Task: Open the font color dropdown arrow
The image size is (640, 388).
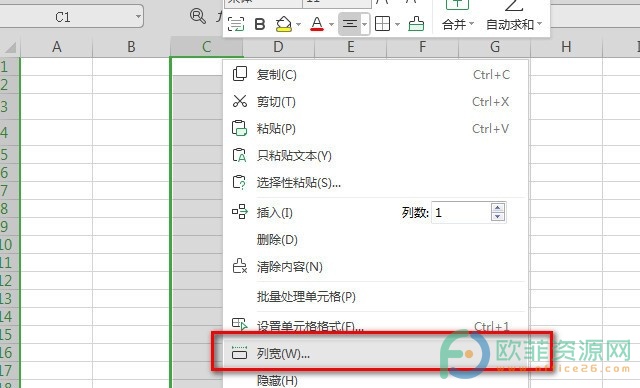Action: click(x=331, y=24)
